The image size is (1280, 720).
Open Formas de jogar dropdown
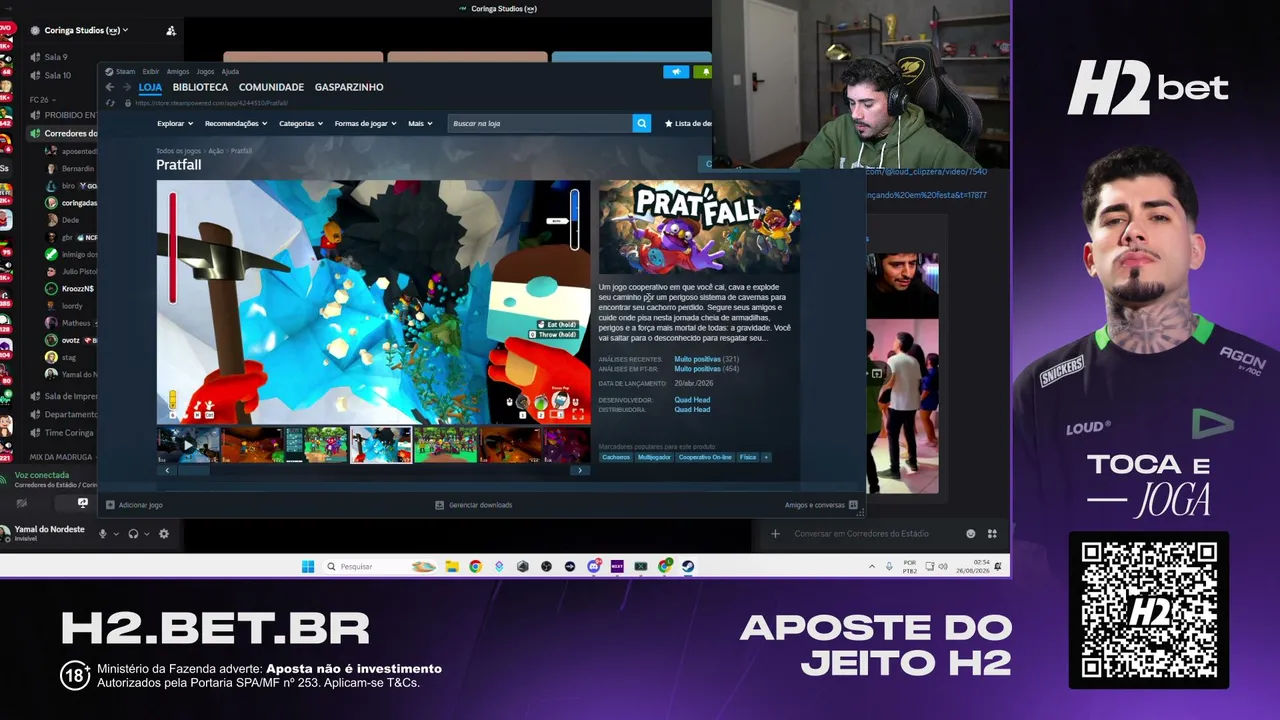366,123
